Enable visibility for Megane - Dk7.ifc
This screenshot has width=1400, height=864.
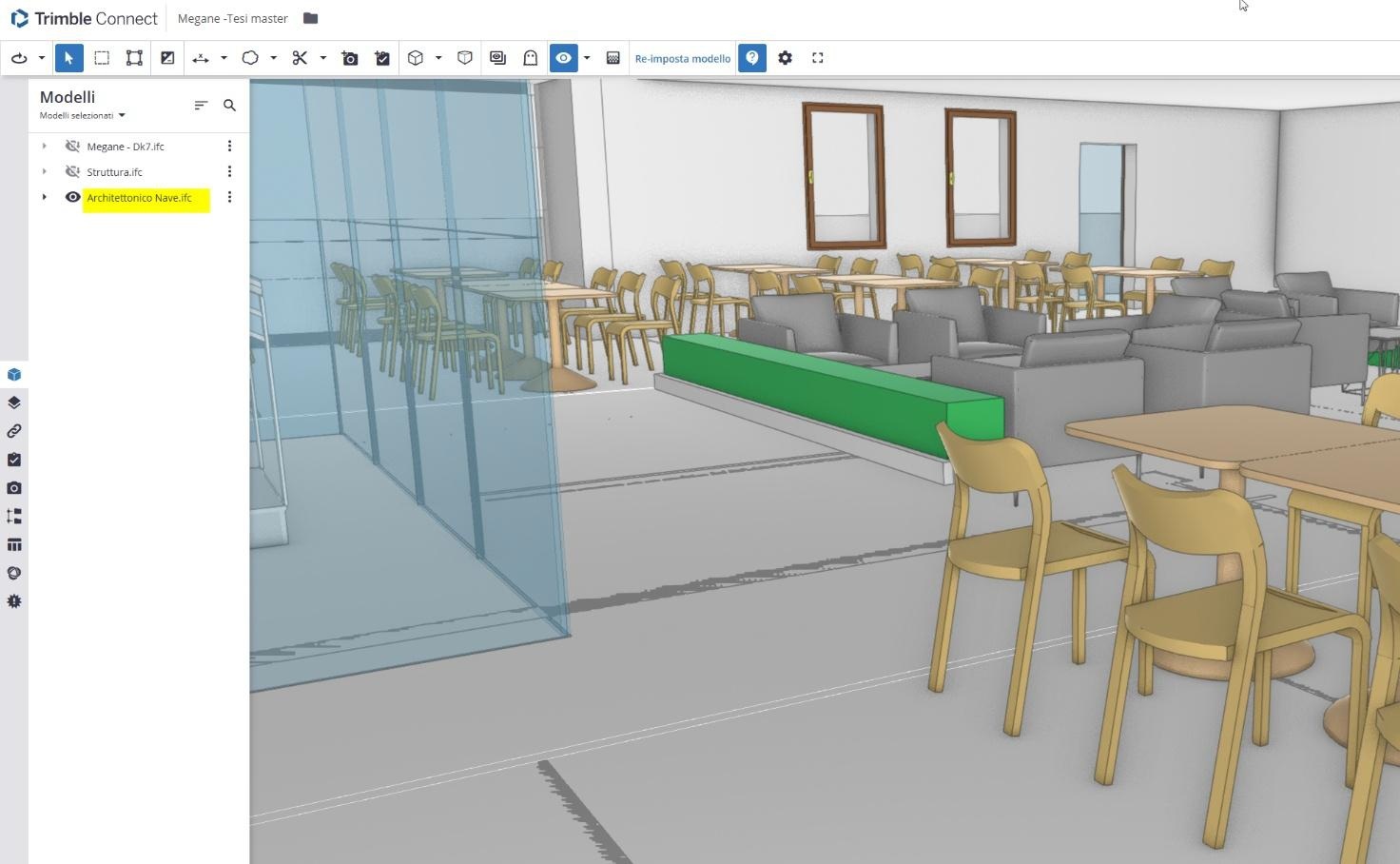(x=73, y=146)
